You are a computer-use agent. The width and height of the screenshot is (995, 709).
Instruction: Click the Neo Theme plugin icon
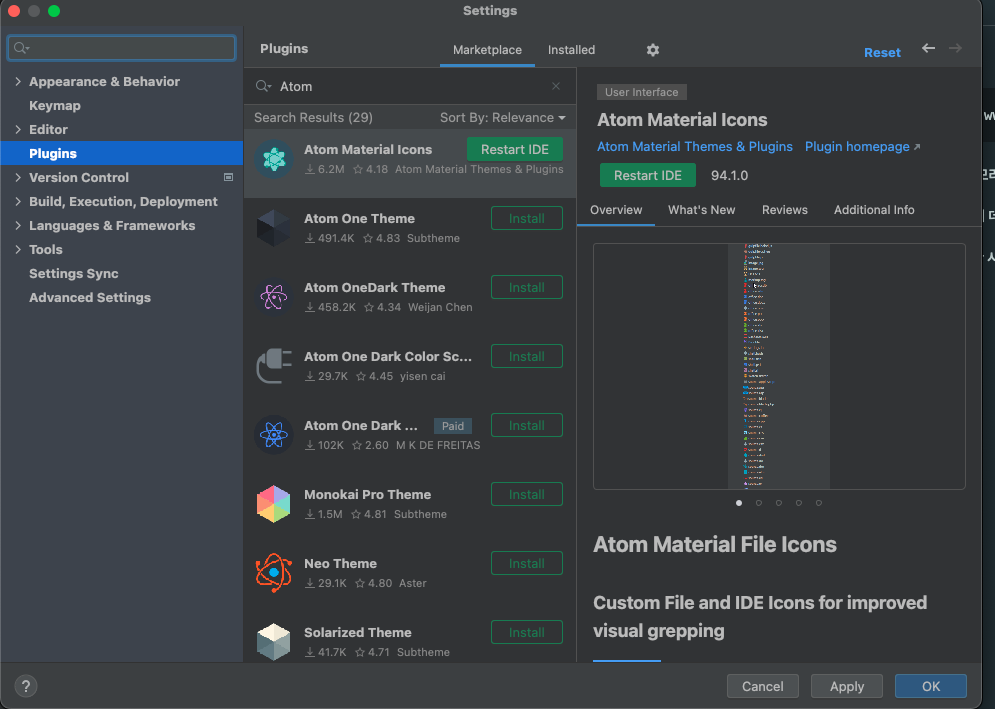click(273, 573)
